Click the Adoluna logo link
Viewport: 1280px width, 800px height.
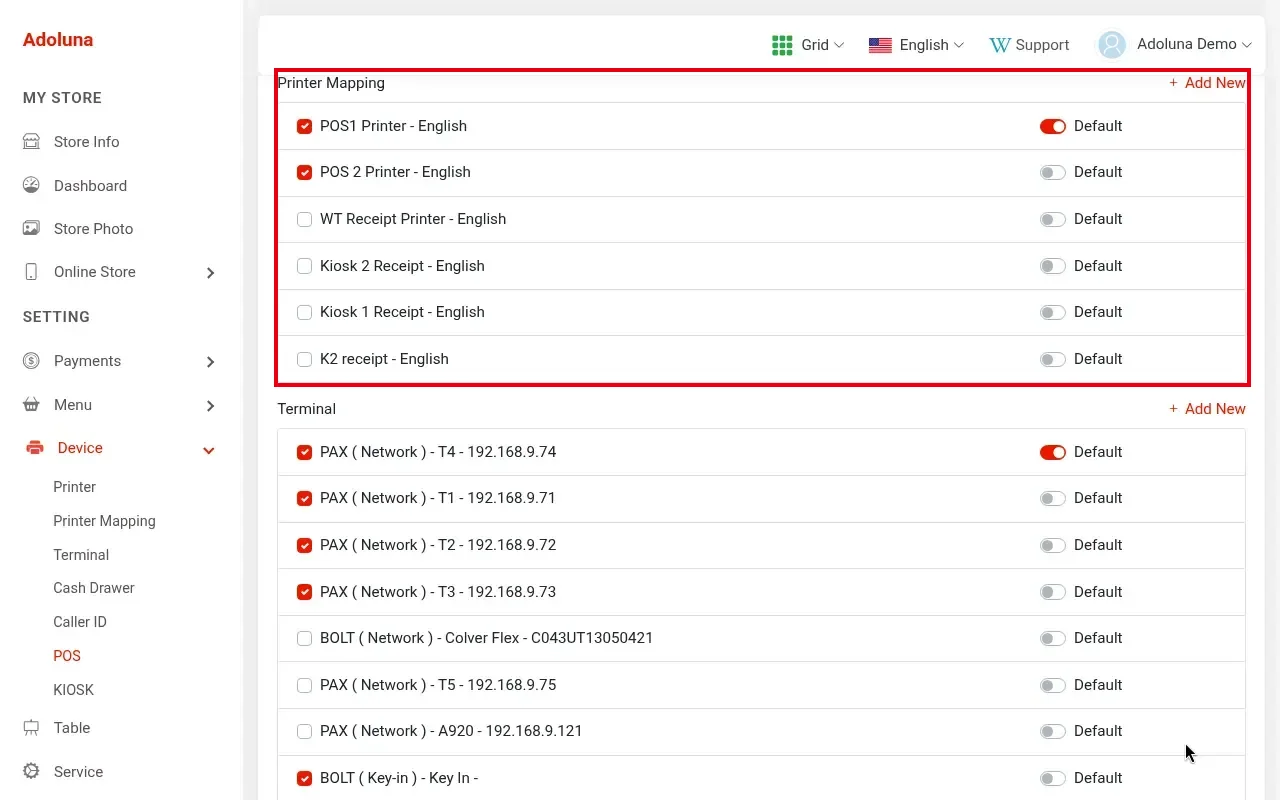(58, 40)
